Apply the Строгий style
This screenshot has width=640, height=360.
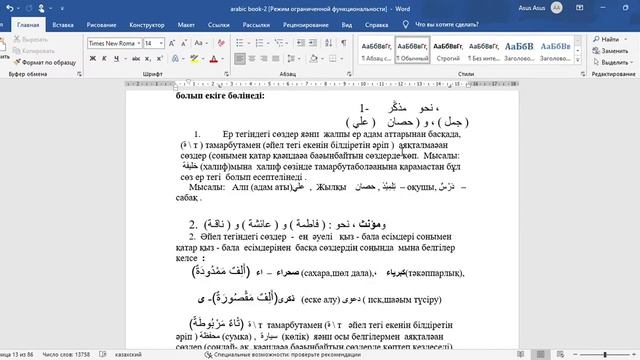[448, 51]
